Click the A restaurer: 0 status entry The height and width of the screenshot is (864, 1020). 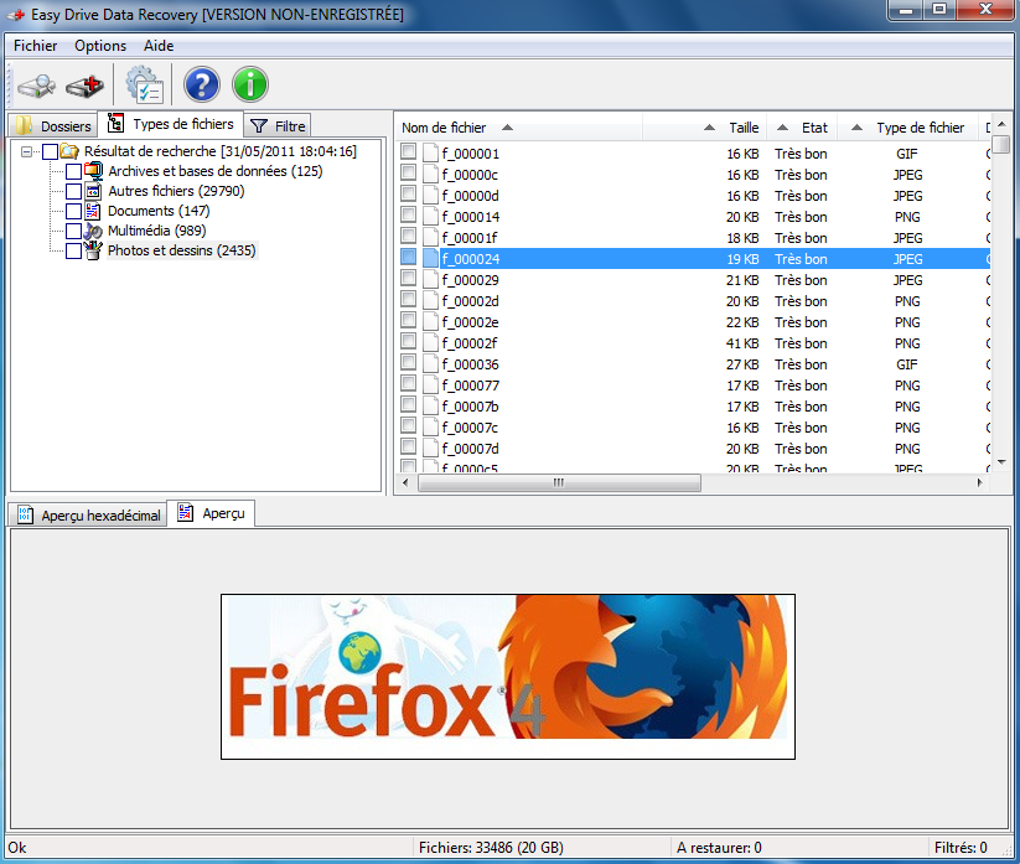(719, 848)
